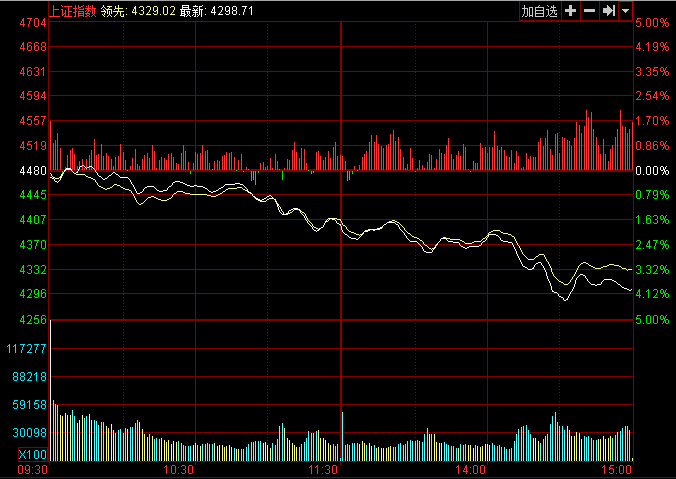Click the 09:30 time axis label
This screenshot has height=479, width=676.
[34, 469]
